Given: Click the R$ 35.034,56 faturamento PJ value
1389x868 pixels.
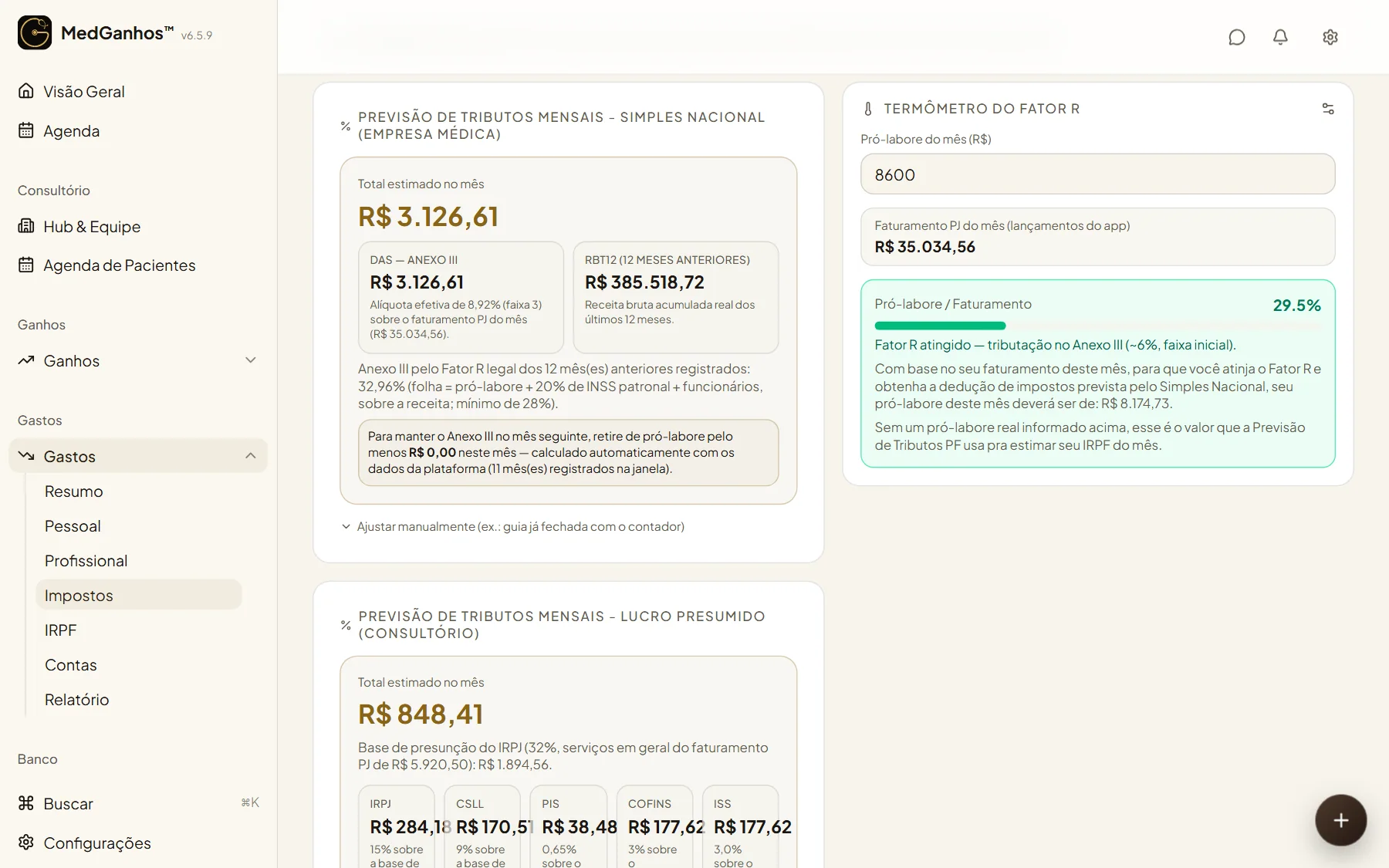Looking at the screenshot, I should point(924,247).
